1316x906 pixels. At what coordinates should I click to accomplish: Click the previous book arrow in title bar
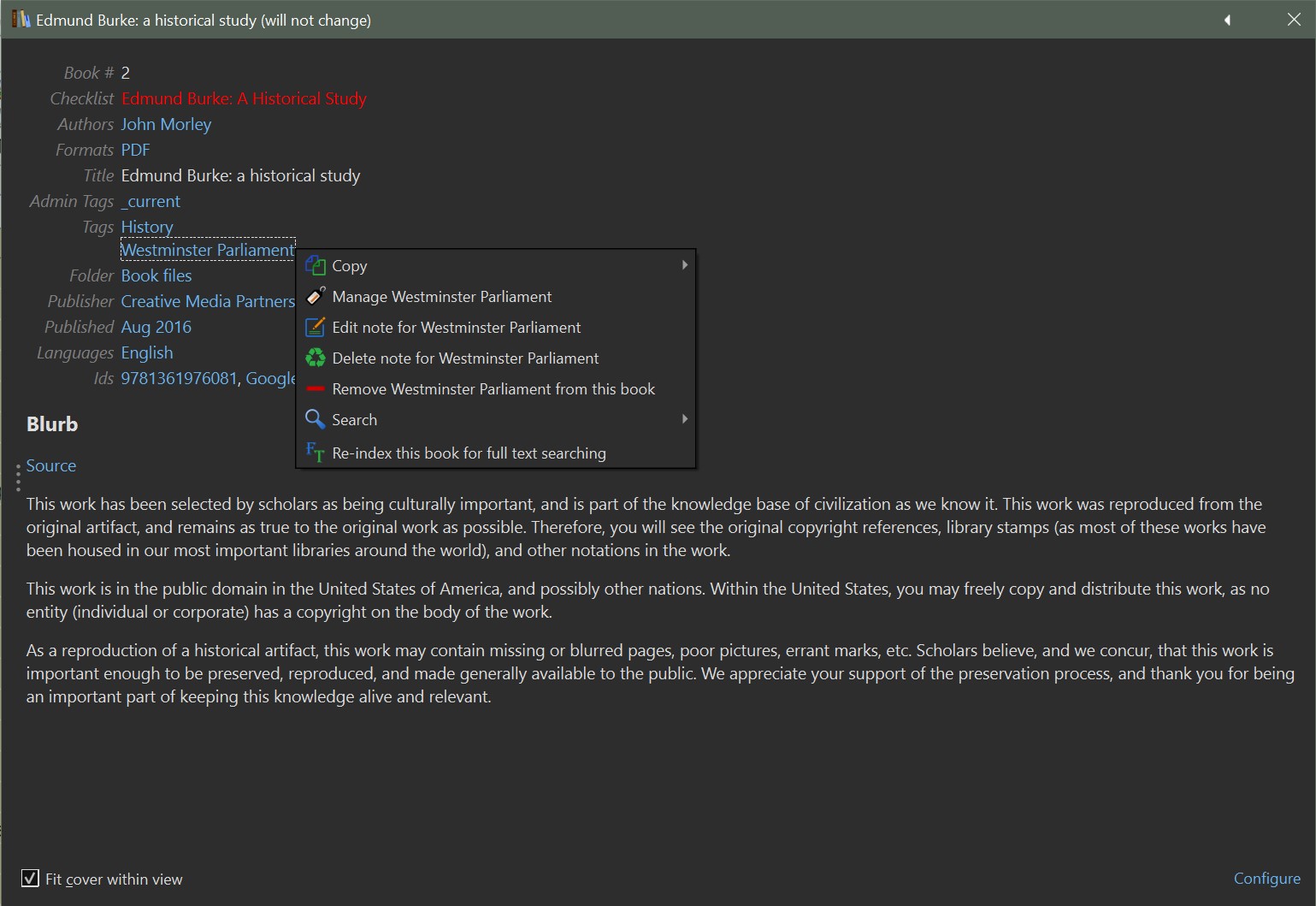click(1227, 20)
